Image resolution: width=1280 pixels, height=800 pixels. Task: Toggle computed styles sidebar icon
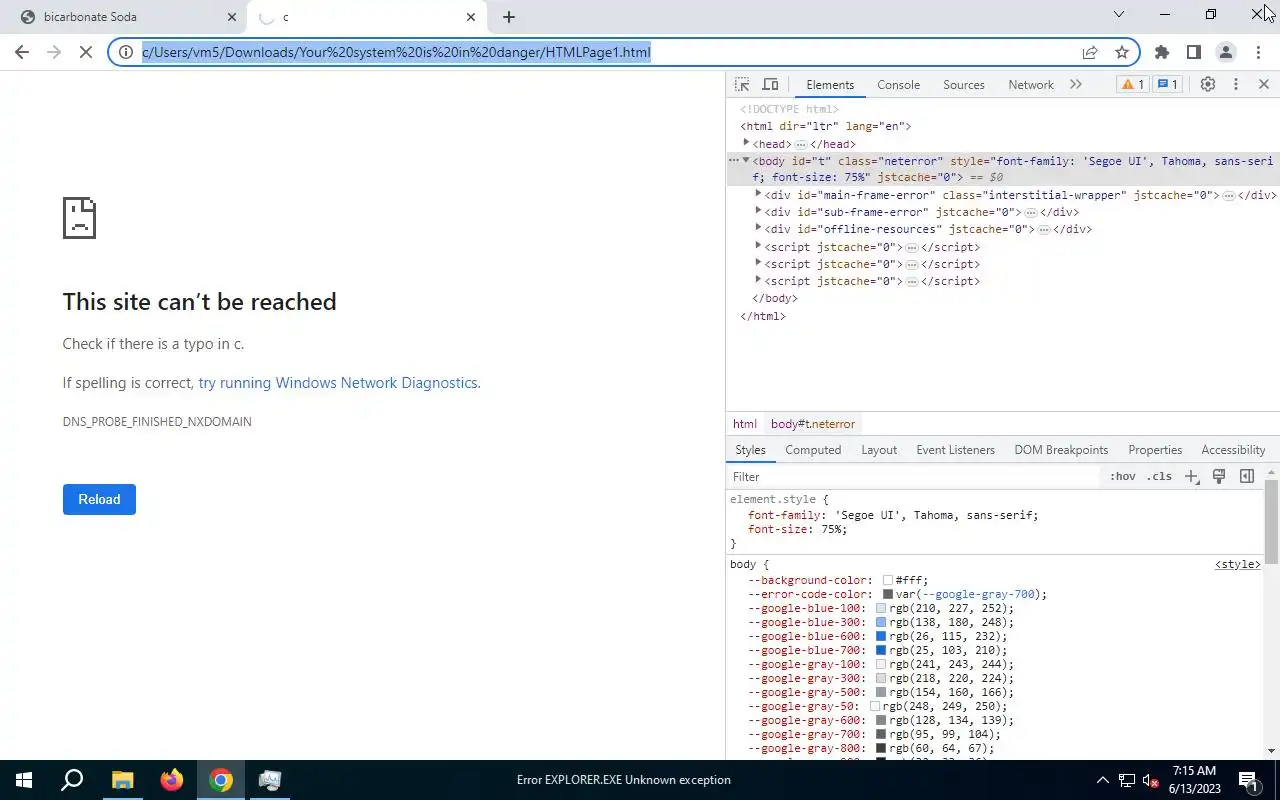1247,476
